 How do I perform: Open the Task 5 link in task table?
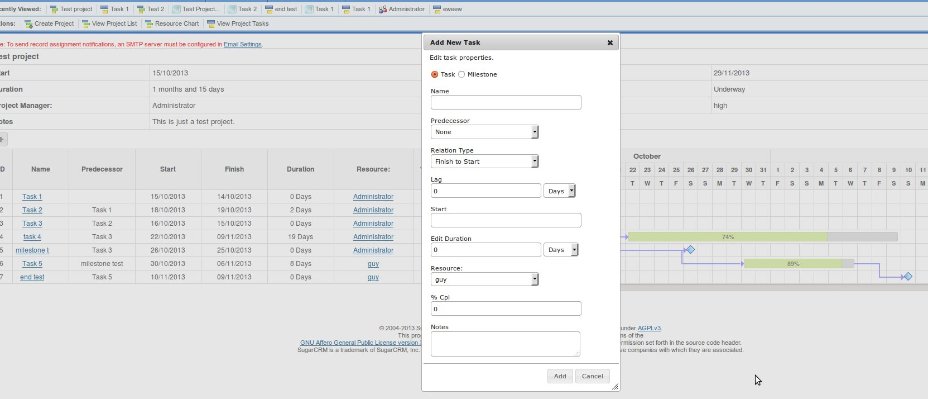[32, 264]
